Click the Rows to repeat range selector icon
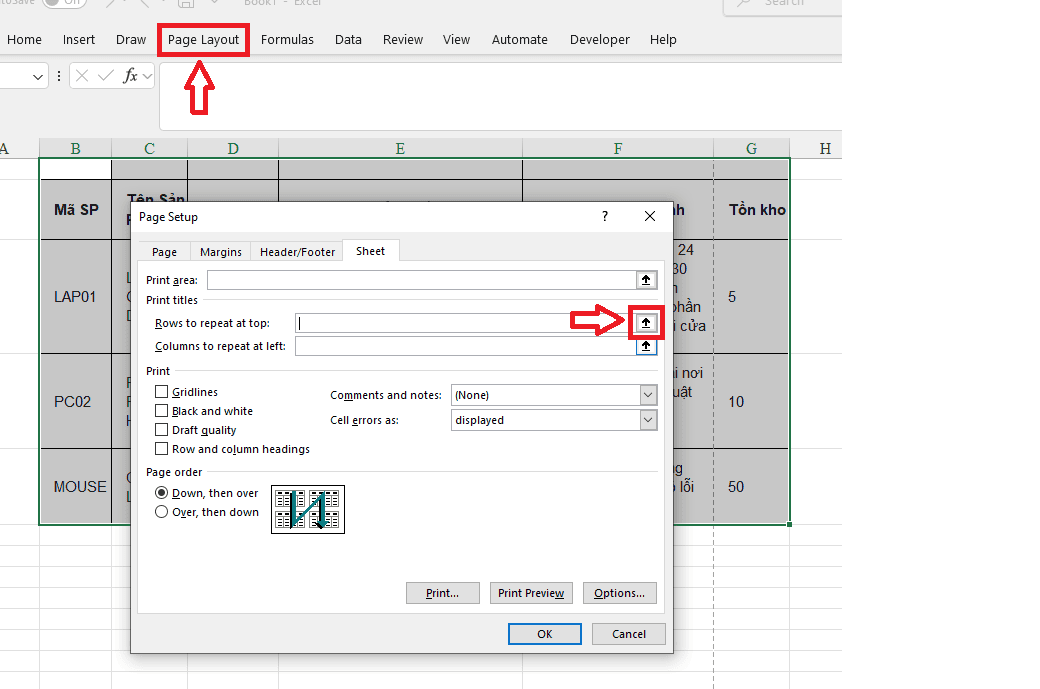1040x689 pixels. [x=646, y=323]
